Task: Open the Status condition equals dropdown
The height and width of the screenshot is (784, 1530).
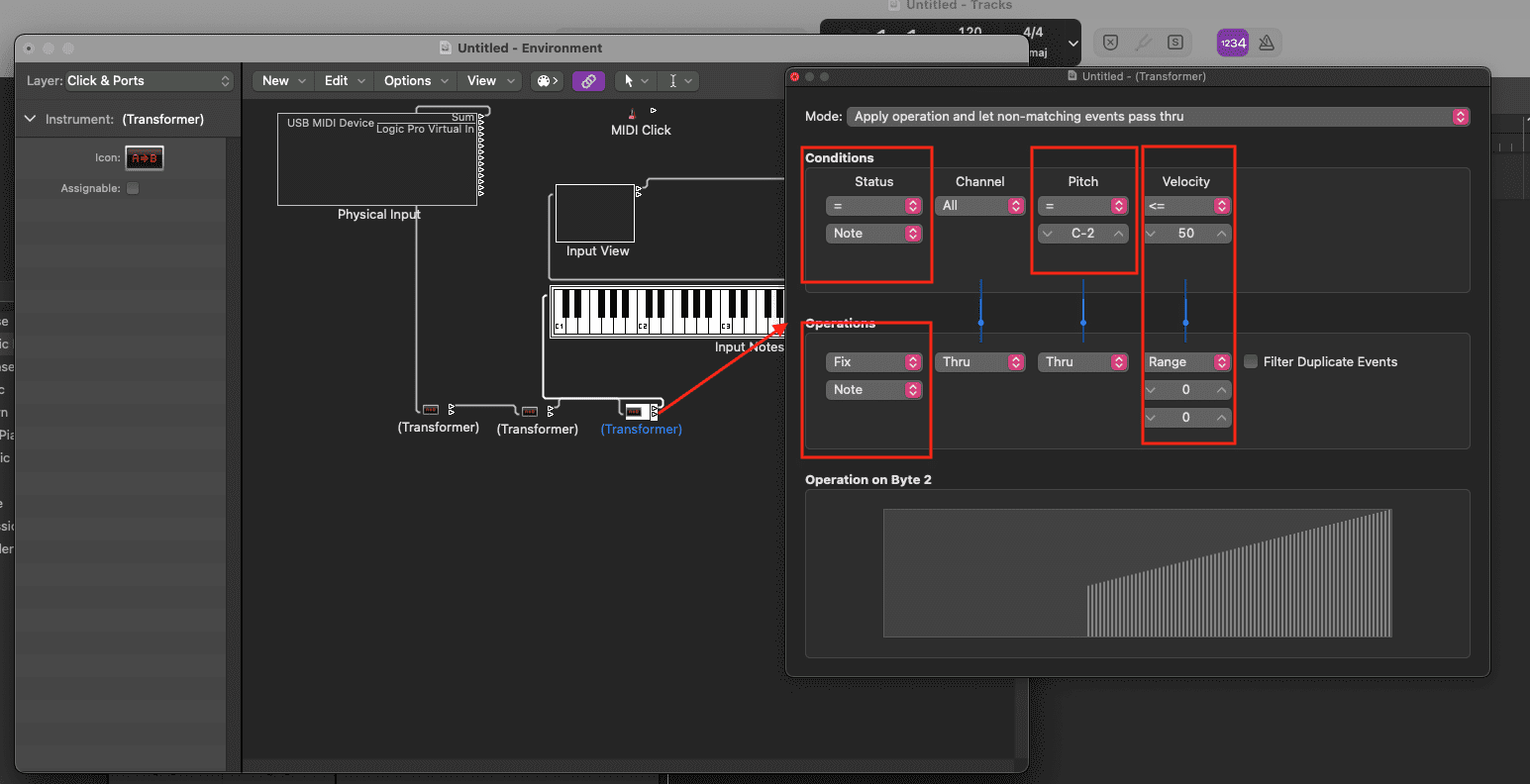Action: click(873, 206)
